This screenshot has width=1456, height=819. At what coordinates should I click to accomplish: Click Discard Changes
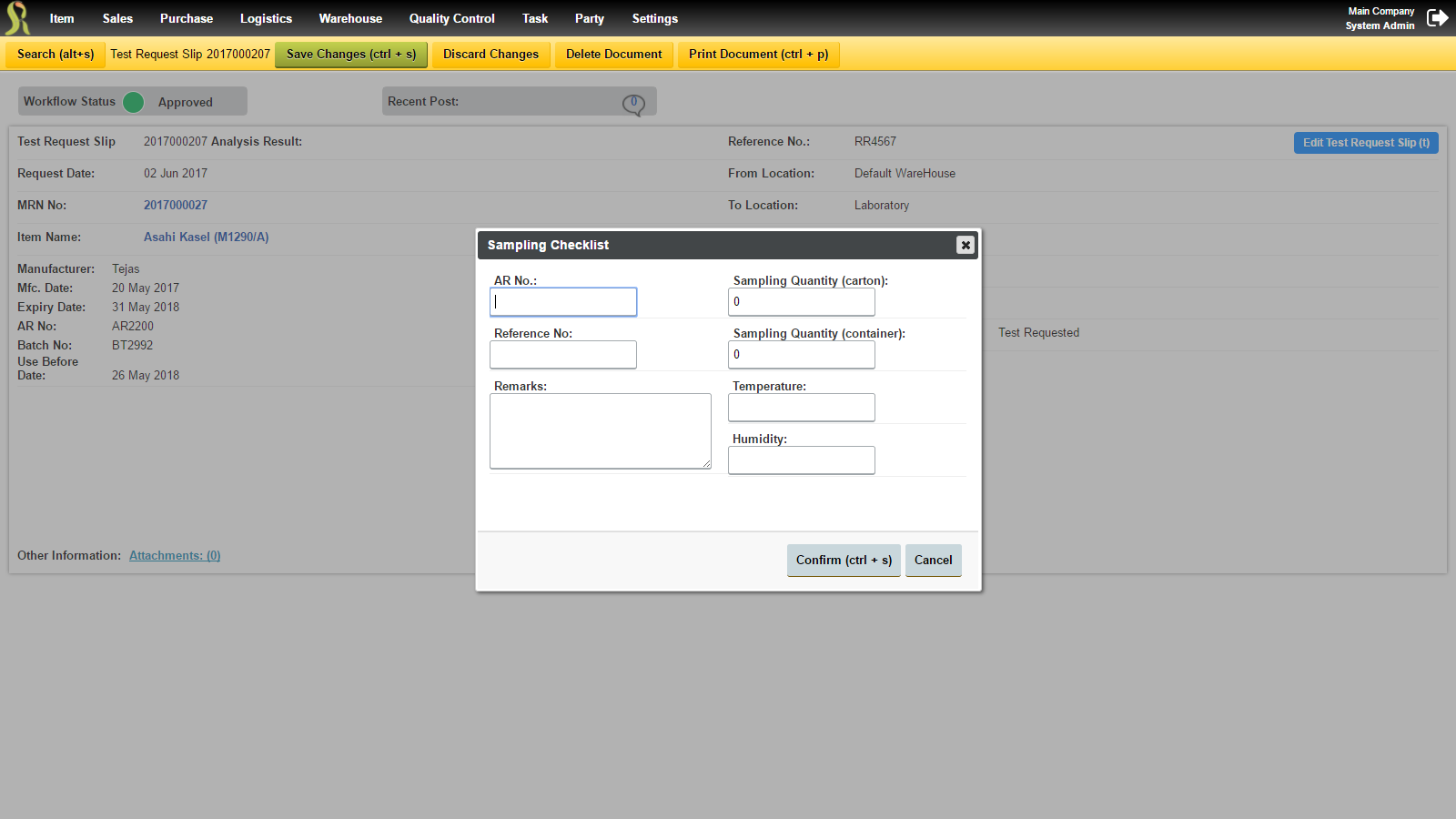coord(490,54)
